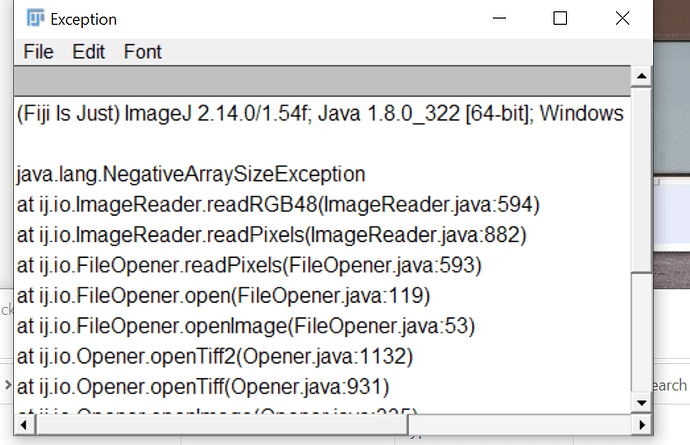Click the vertical scrollbar up arrow
Image resolution: width=690 pixels, height=445 pixels.
coord(641,77)
